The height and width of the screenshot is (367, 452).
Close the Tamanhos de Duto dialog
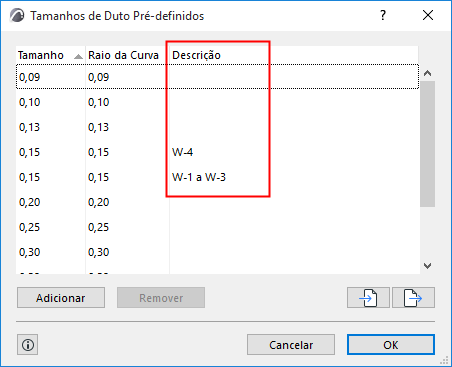428,15
